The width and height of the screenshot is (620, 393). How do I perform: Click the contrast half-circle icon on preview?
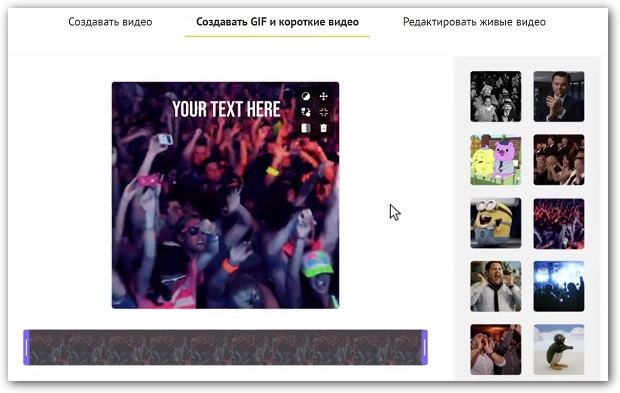pos(306,96)
